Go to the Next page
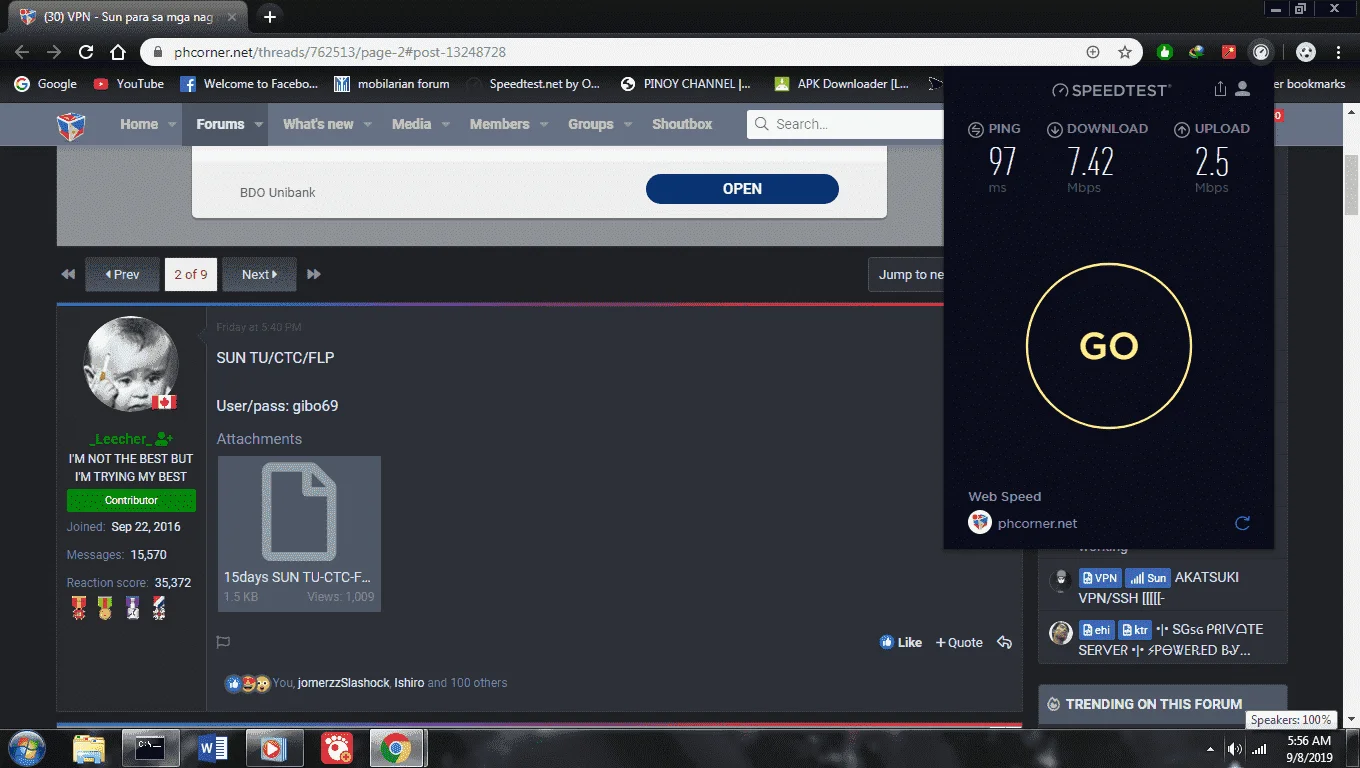 259,274
